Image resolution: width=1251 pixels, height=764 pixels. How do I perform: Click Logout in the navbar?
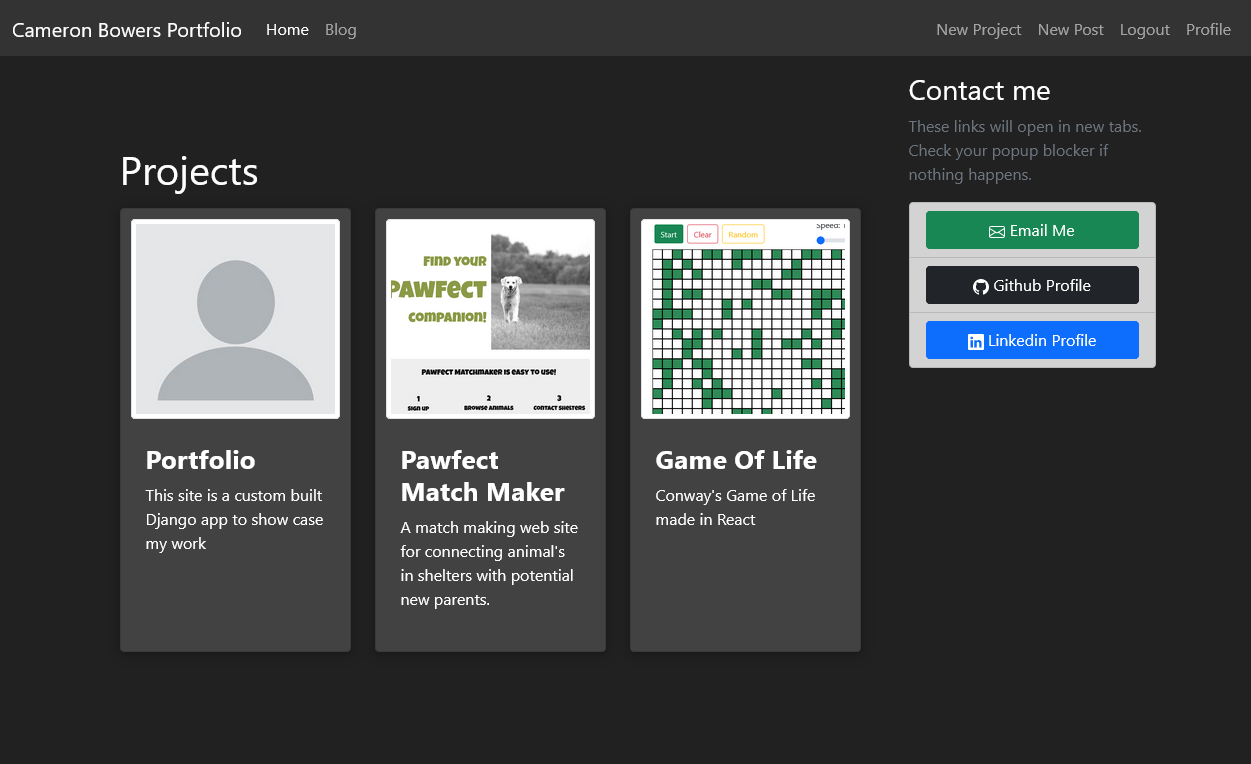point(1144,30)
